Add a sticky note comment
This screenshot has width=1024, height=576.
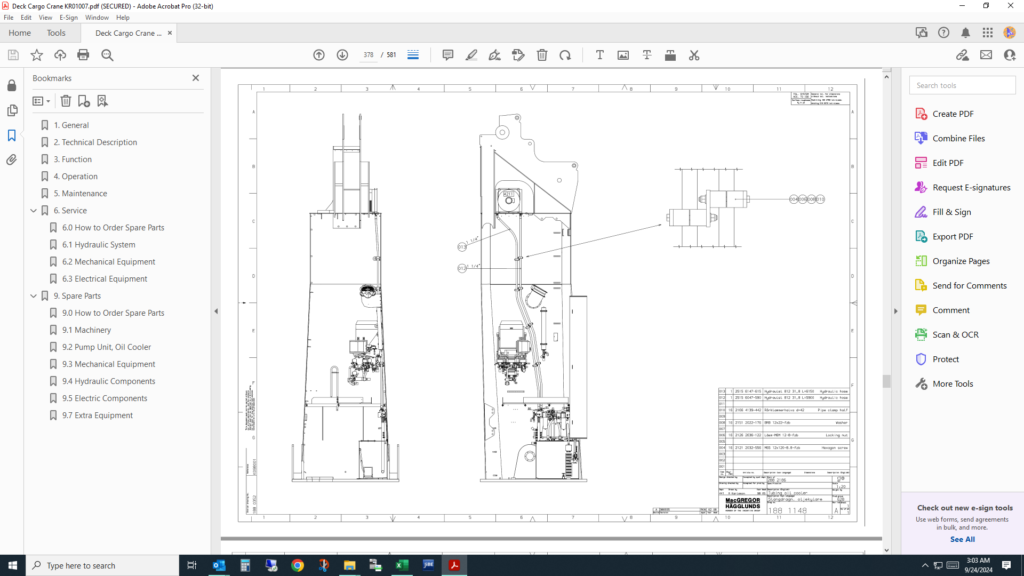click(448, 56)
